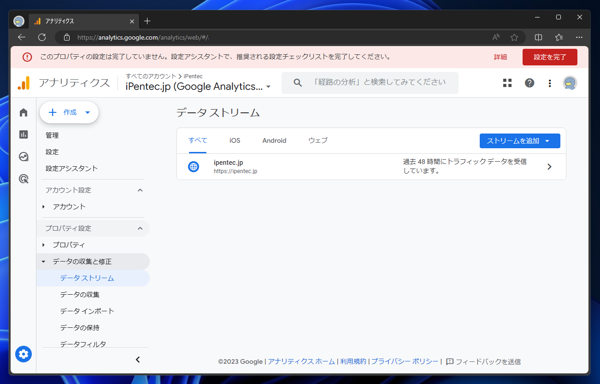Open 利用規約 footer link
Screen dimensions: 600x384
click(353, 361)
